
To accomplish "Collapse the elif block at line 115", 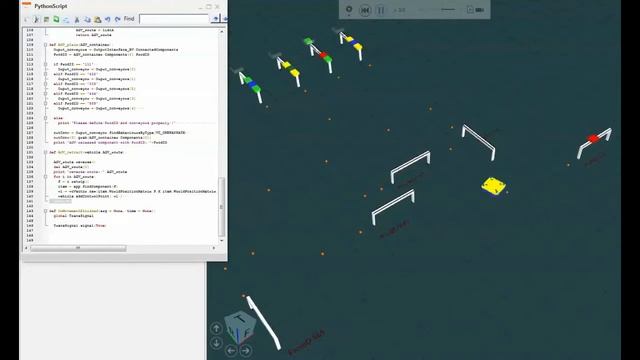I will point(45,74).
